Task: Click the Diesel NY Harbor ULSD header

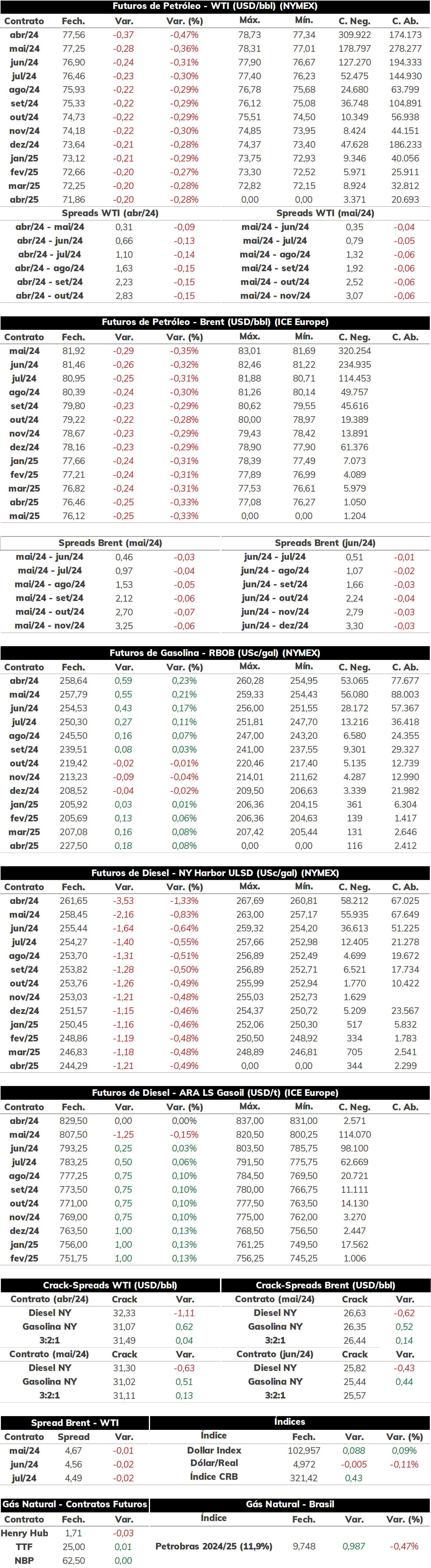Action: (x=215, y=873)
